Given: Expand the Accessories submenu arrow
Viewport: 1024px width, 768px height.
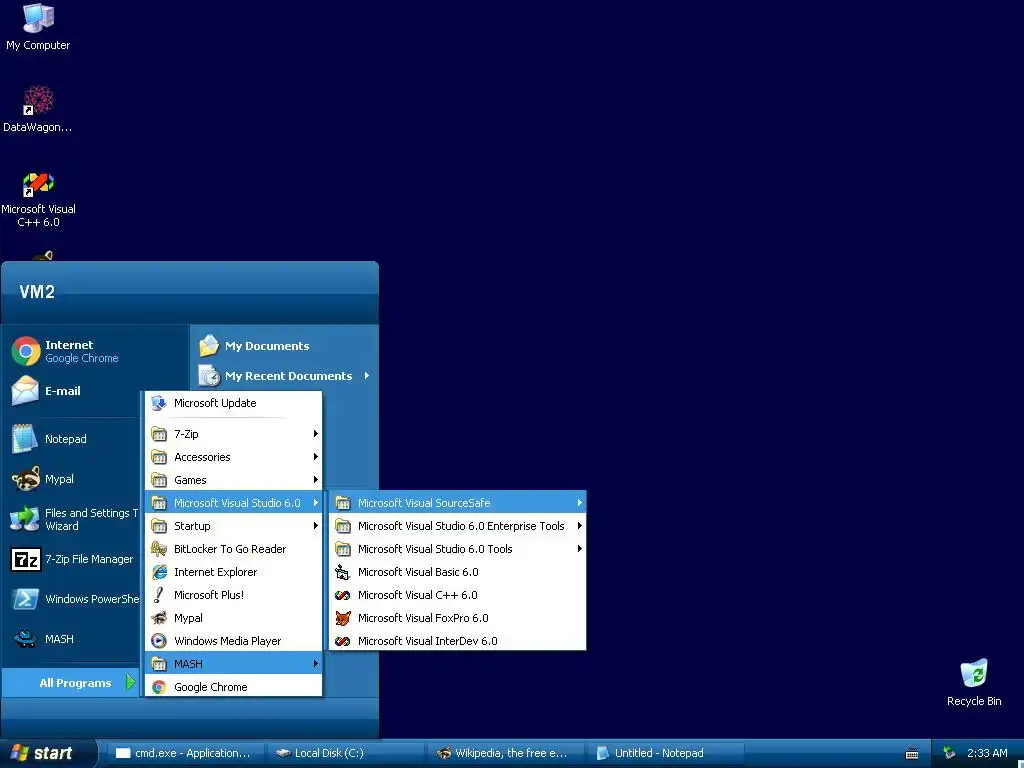Looking at the screenshot, I should (315, 456).
